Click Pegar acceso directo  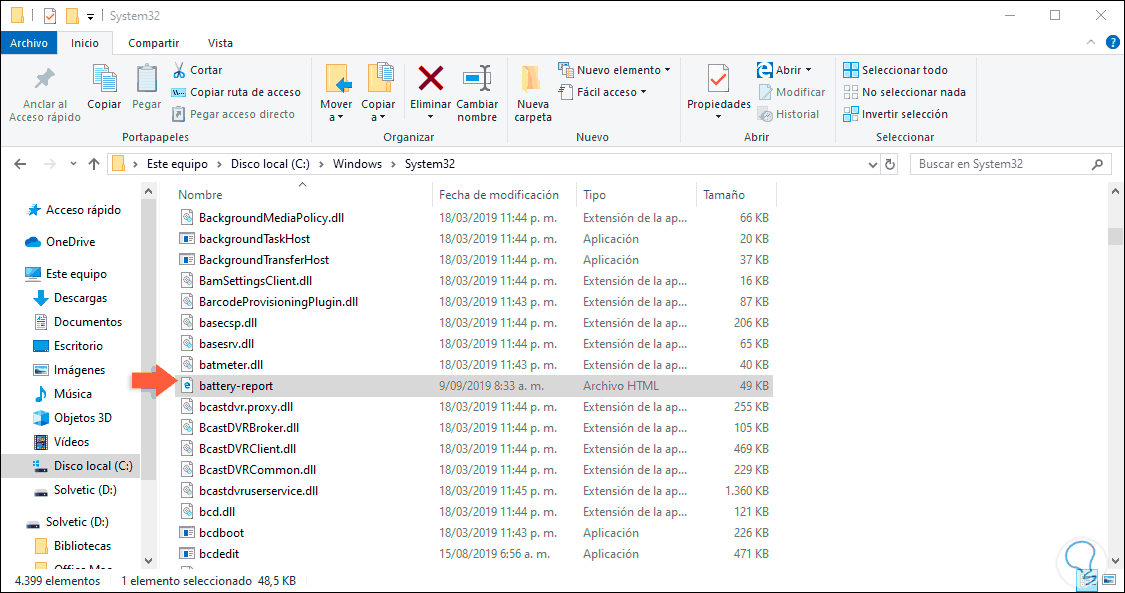pyautogui.click(x=233, y=114)
